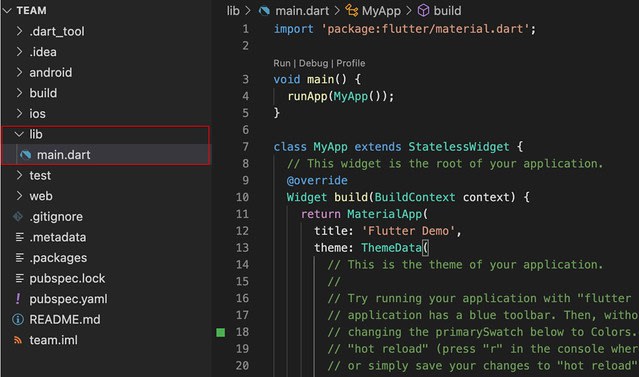
Task: Open the .packages file
Action: point(58,258)
